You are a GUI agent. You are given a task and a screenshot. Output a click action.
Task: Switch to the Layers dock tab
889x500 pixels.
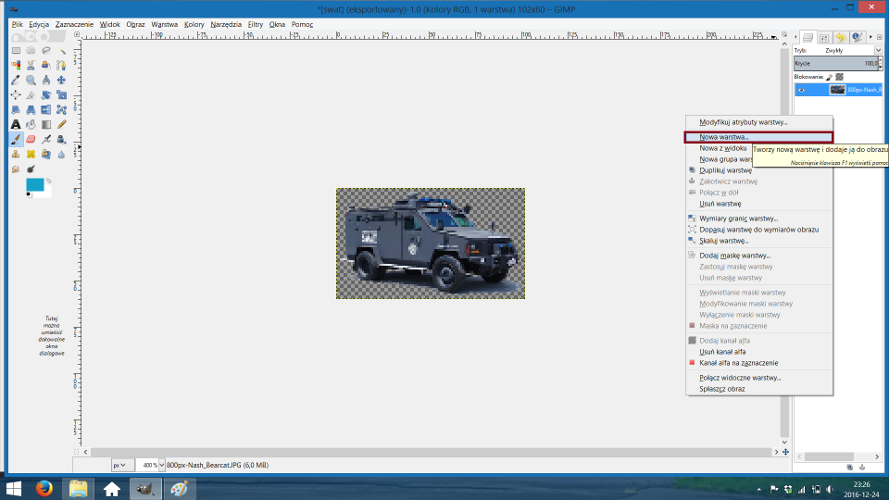click(x=808, y=37)
